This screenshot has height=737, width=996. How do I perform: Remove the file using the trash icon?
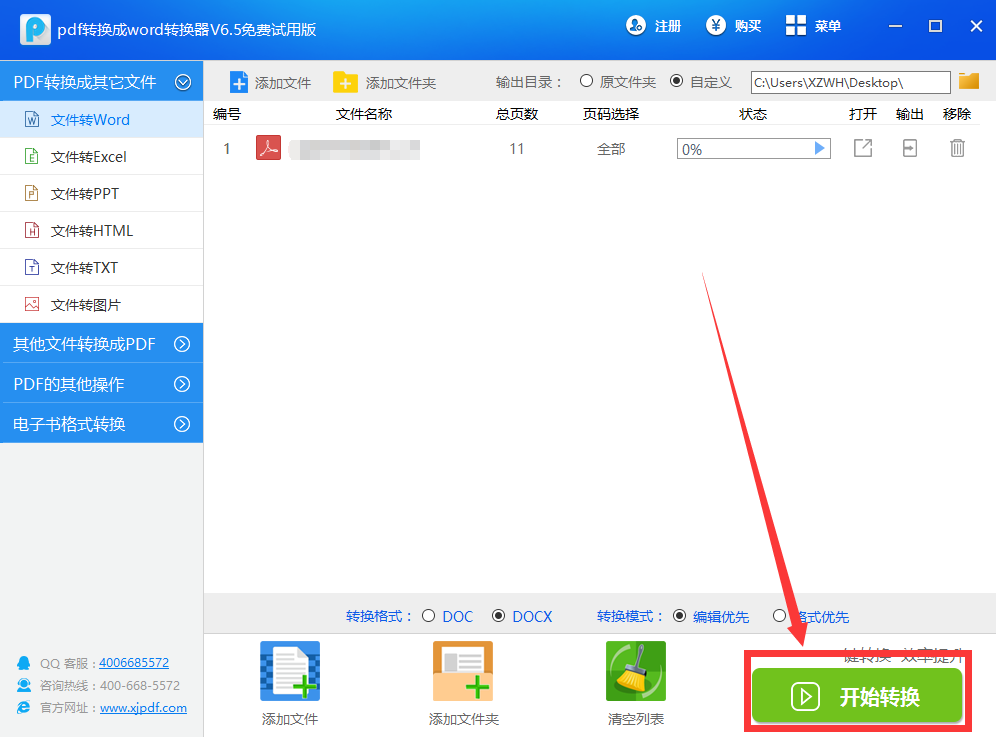[957, 147]
